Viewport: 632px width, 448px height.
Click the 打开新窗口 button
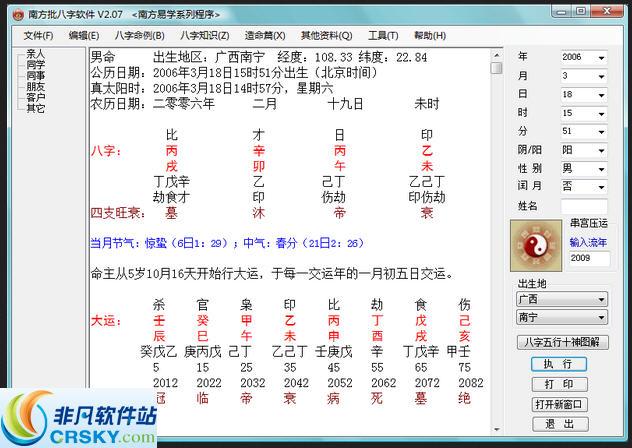(559, 404)
